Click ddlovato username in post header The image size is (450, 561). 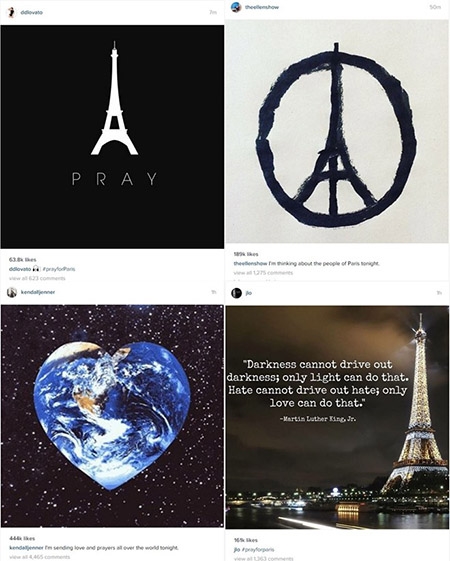pyautogui.click(x=32, y=13)
